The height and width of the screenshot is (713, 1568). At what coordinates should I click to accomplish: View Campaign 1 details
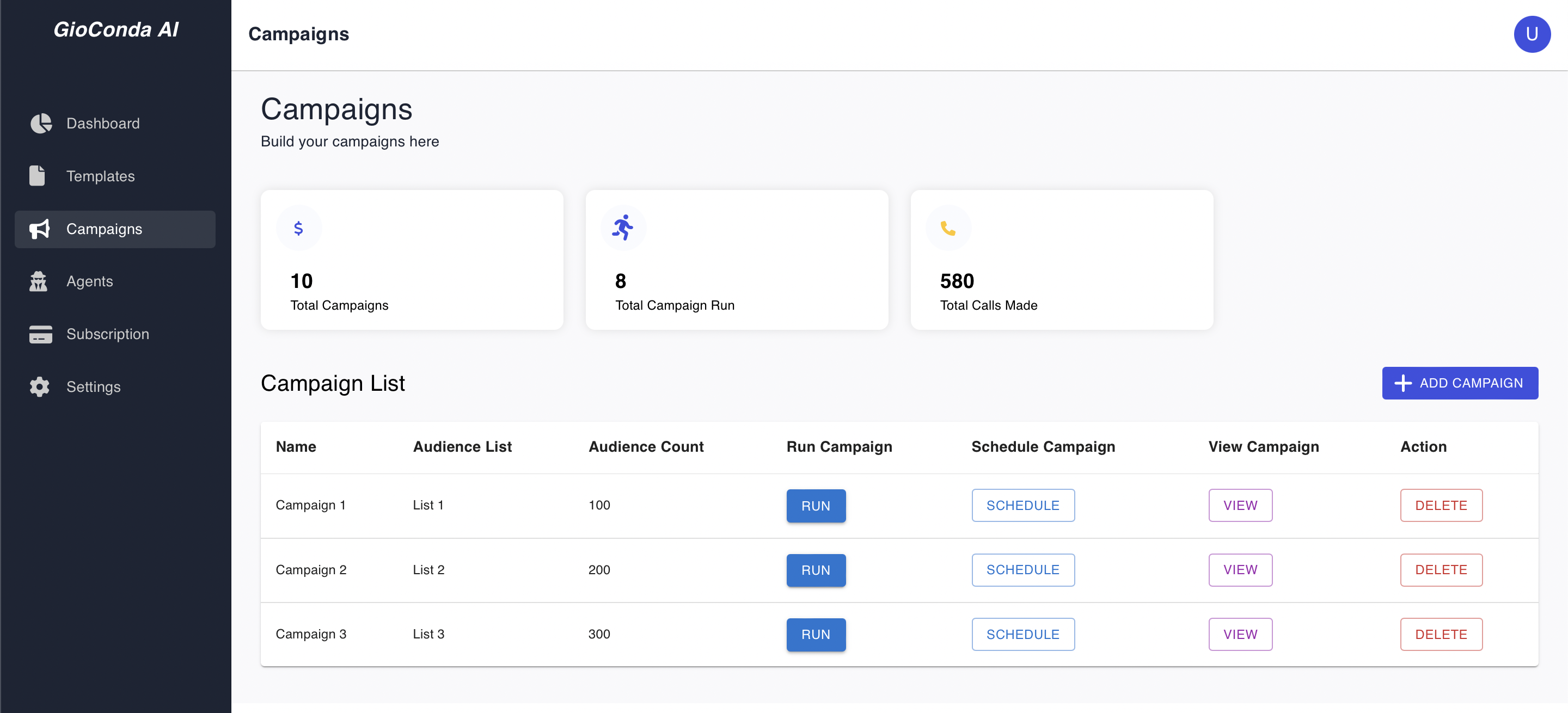click(1240, 506)
